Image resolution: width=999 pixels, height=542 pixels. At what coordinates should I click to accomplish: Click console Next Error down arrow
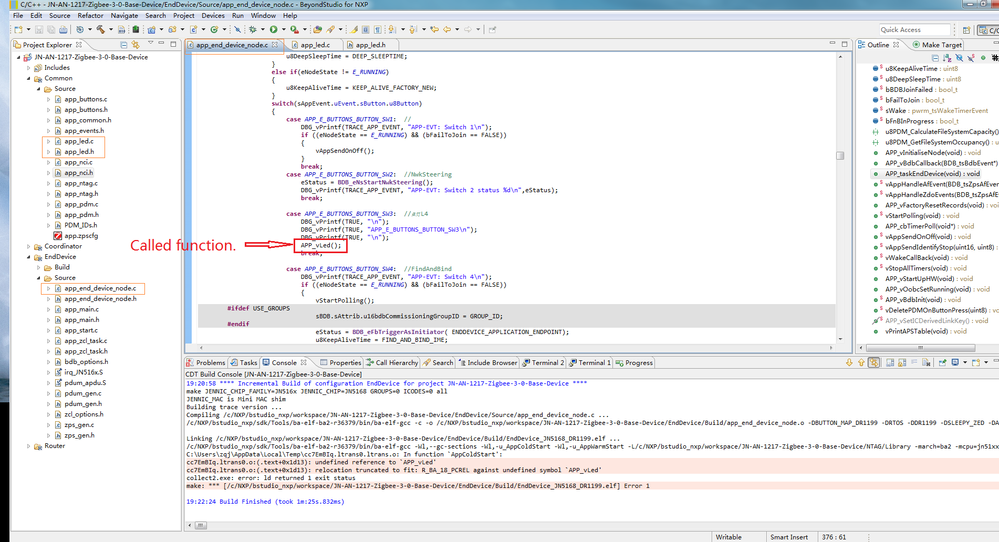pyautogui.click(x=849, y=362)
